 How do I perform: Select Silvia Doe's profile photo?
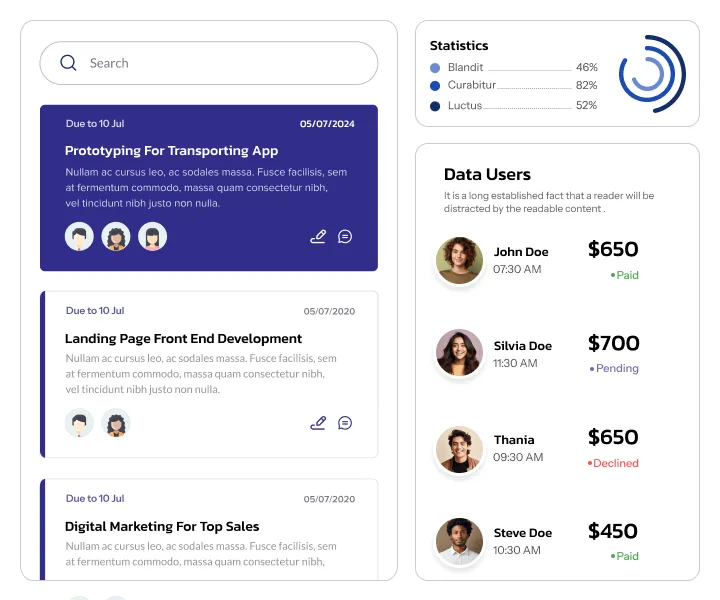(459, 353)
